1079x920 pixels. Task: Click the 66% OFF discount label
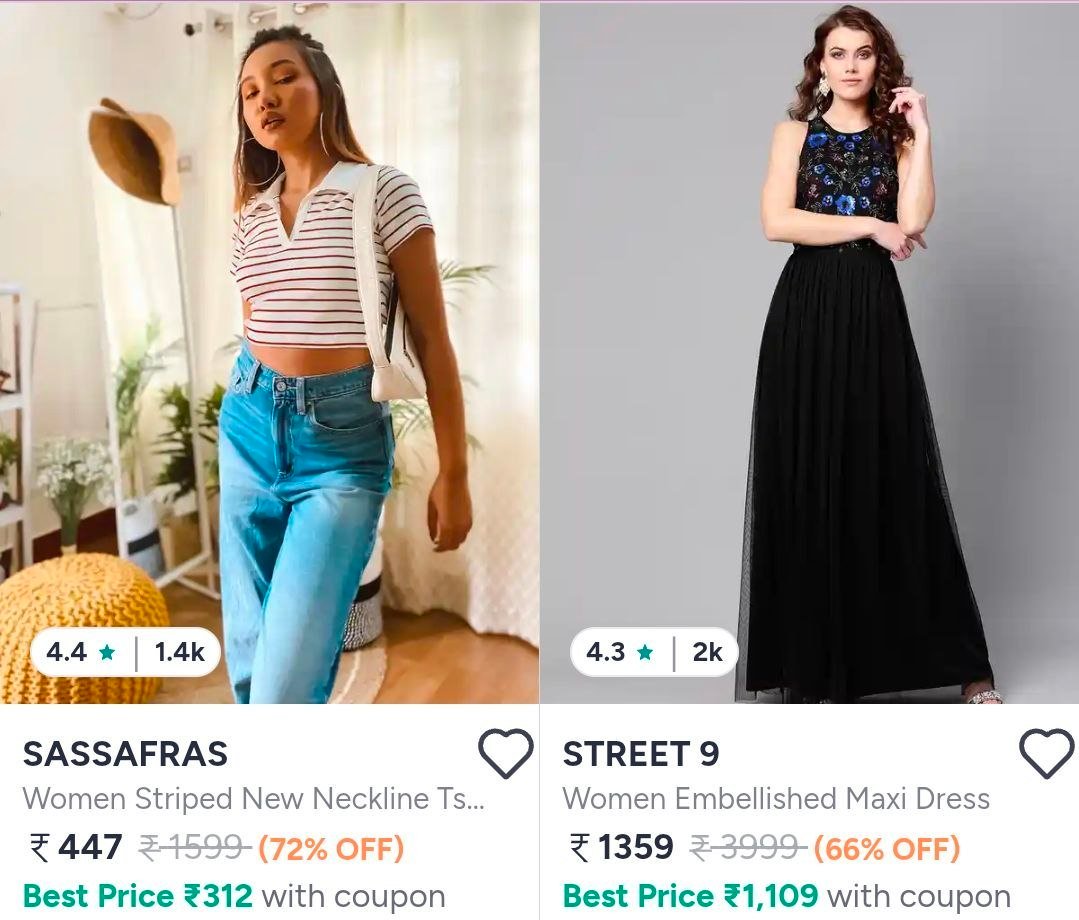887,849
